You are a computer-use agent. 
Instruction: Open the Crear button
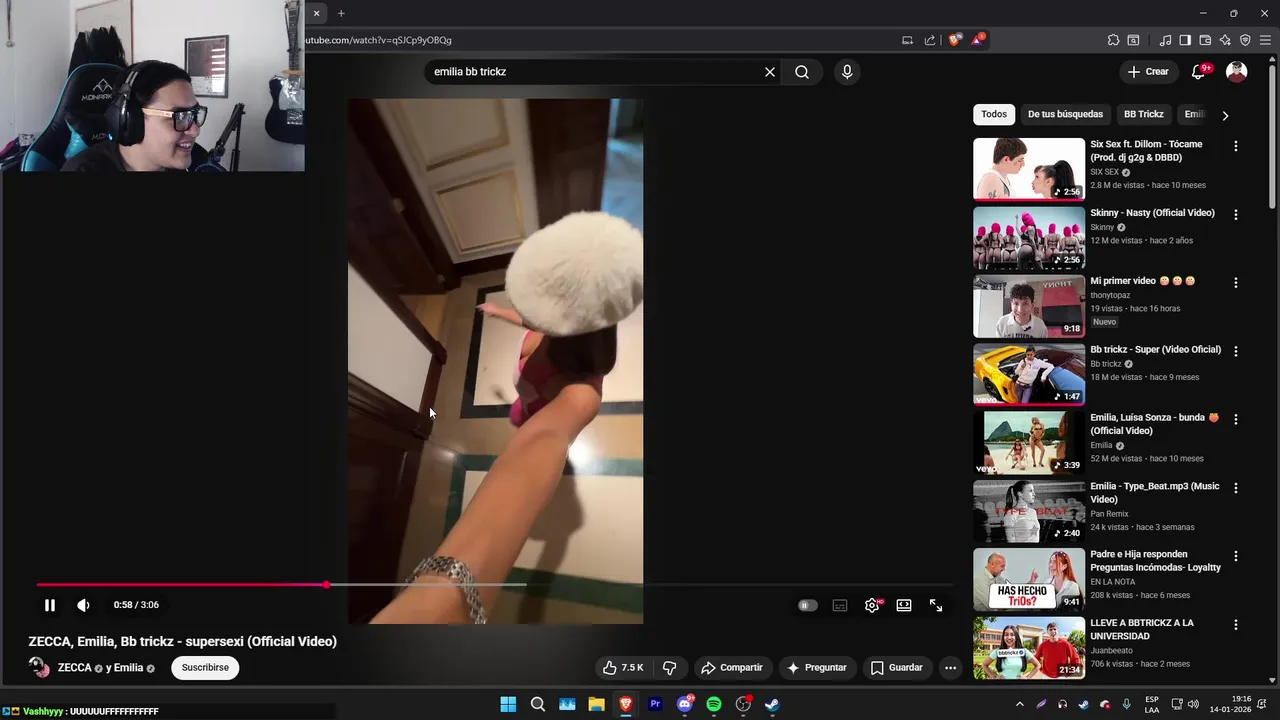(1148, 72)
